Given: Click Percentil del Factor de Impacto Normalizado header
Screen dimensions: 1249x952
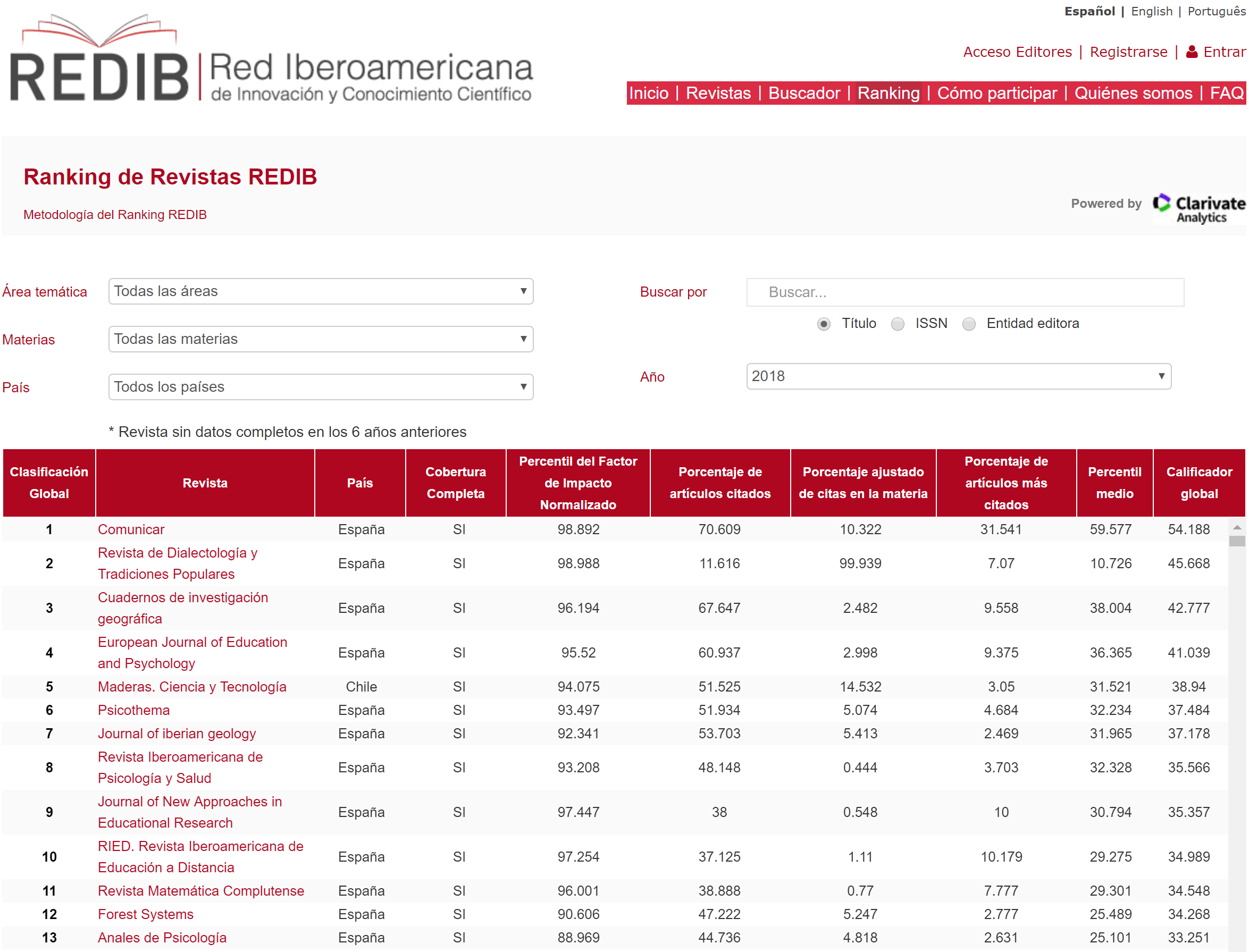Looking at the screenshot, I should (x=578, y=483).
